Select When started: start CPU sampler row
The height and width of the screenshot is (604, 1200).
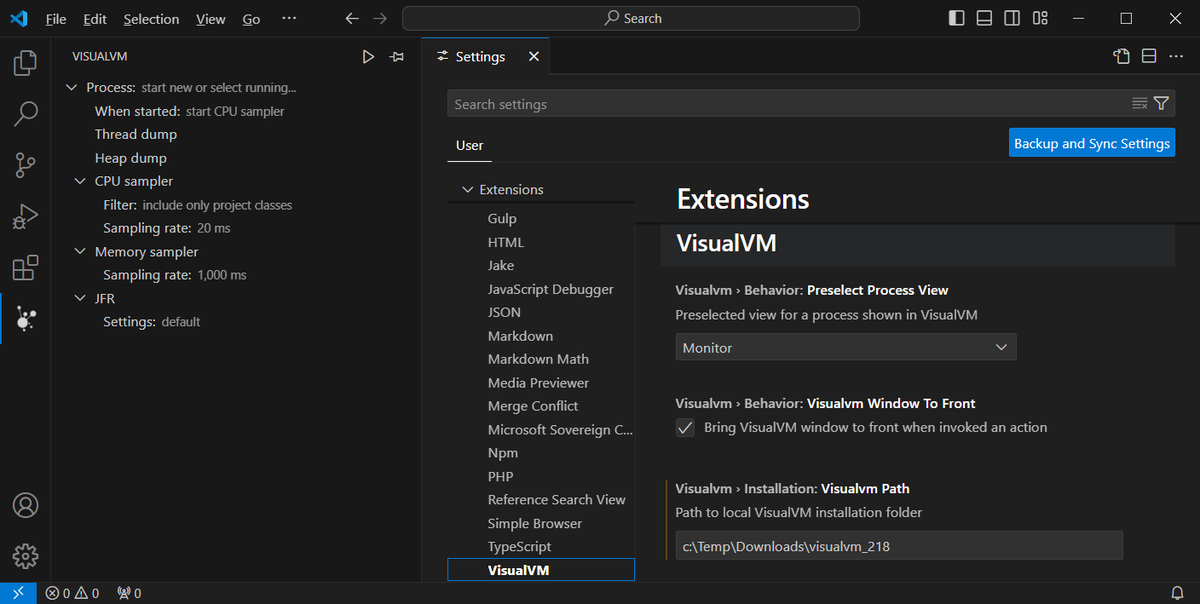point(190,111)
